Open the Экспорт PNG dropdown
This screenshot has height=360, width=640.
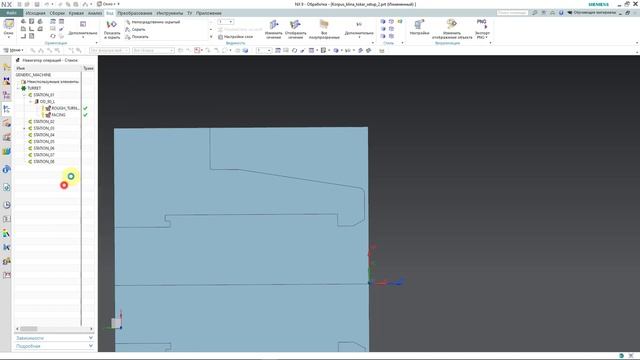(x=482, y=29)
